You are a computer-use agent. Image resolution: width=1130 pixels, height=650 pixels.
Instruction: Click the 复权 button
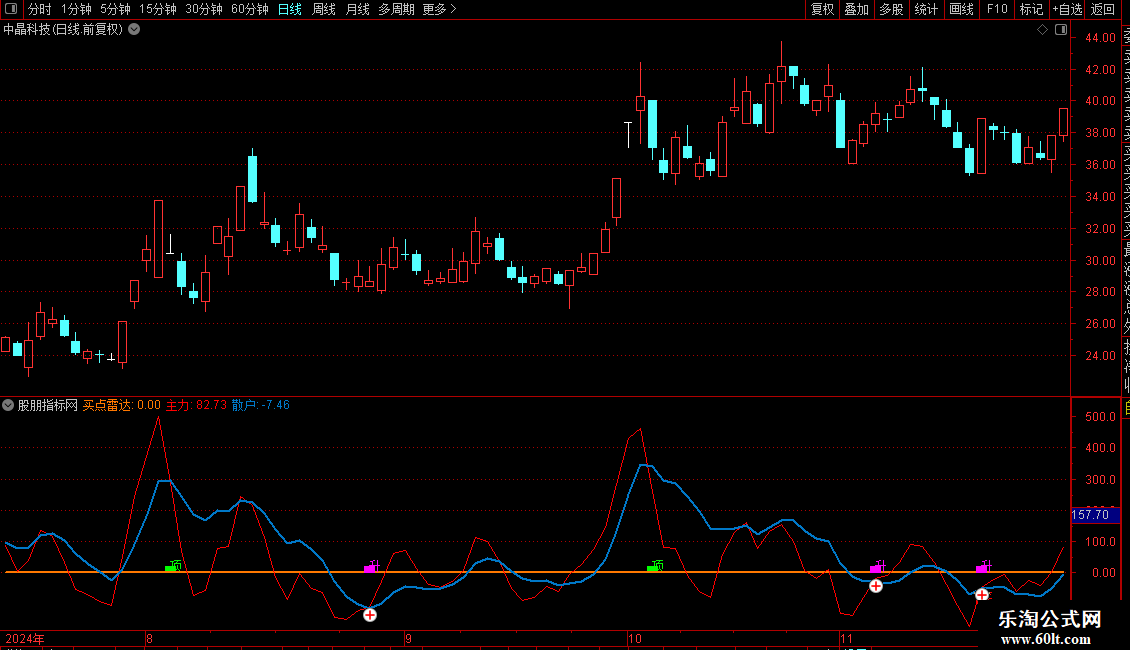[822, 9]
